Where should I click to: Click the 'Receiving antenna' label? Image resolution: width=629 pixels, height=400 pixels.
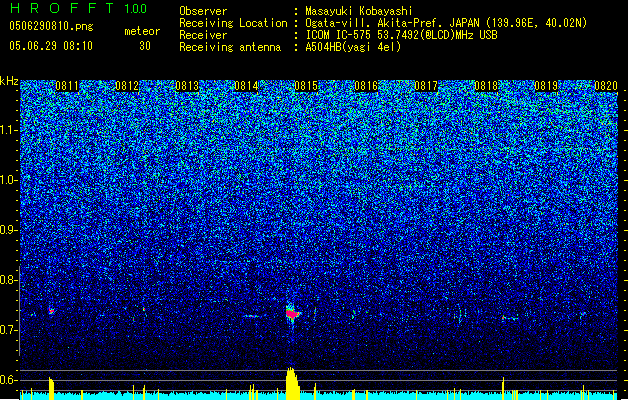coord(230,47)
